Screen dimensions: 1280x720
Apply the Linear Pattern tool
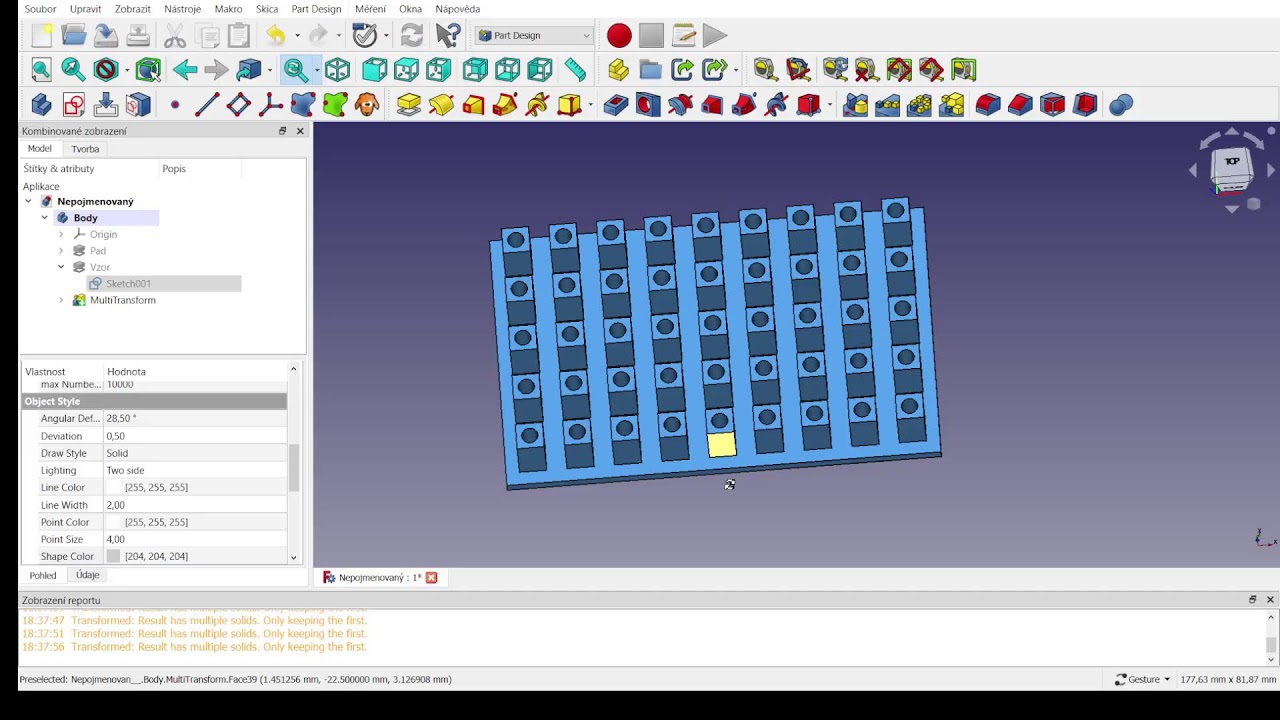click(887, 105)
